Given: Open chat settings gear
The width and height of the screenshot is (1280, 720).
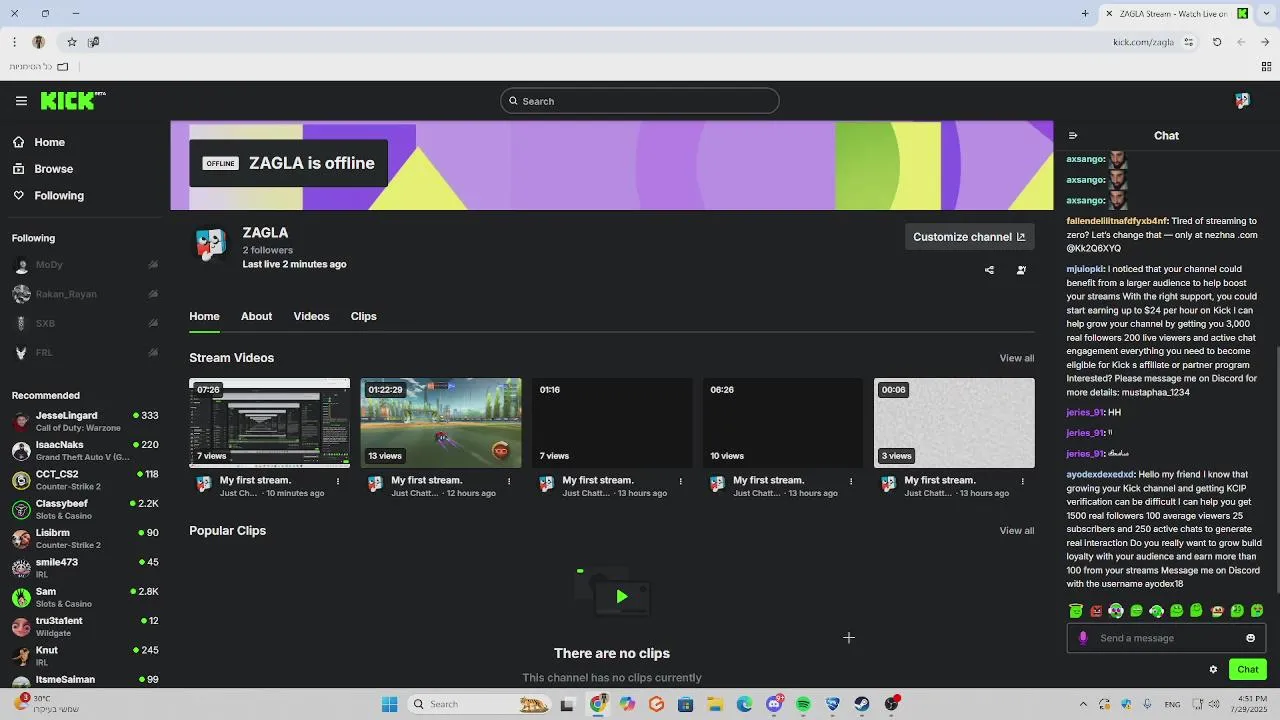Looking at the screenshot, I should 1213,670.
